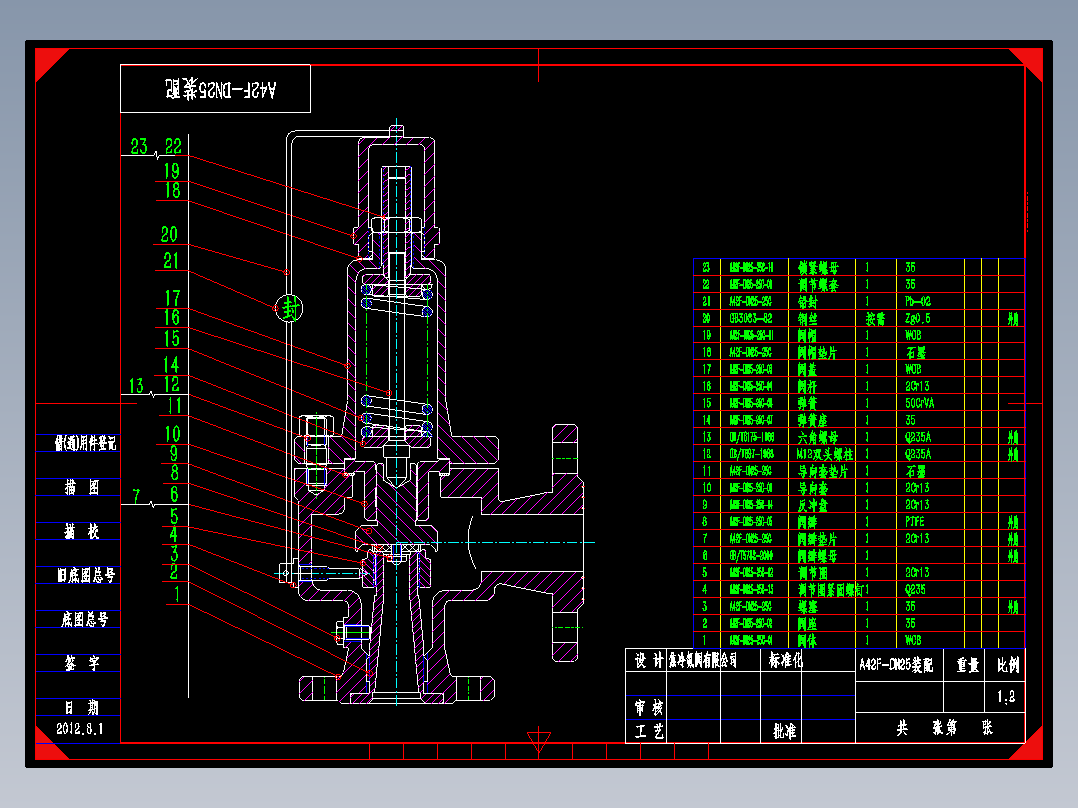Viewport: 1078px width, 808px height.
Task: Click the '旧底图总号' sidebar label
Action: 86,576
